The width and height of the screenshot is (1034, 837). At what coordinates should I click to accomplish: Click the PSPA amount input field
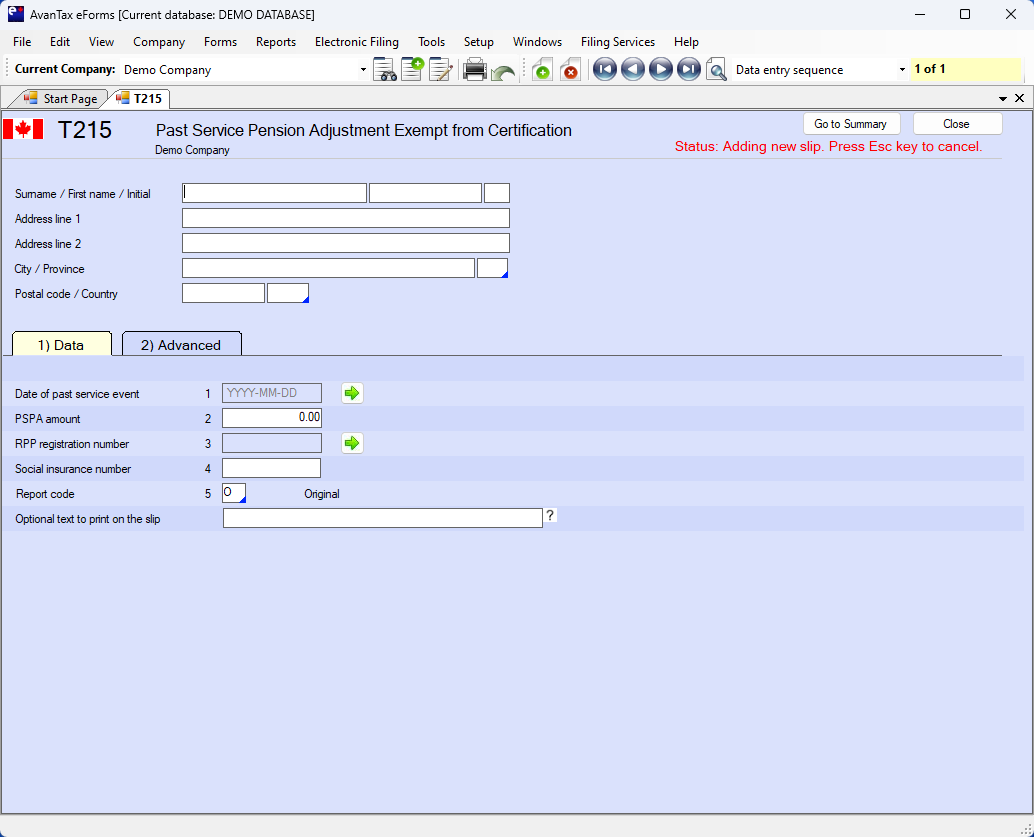[272, 418]
